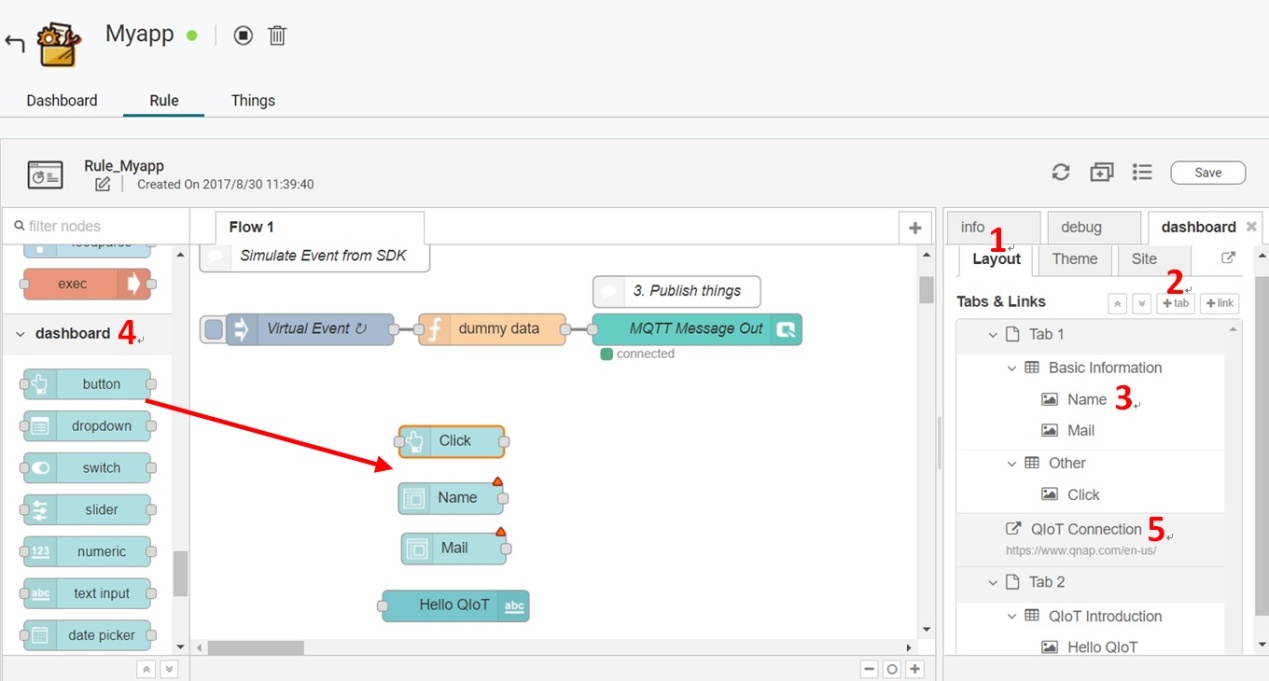Collapse the dashboard palette category
This screenshot has width=1269, height=681.
click(x=20, y=334)
